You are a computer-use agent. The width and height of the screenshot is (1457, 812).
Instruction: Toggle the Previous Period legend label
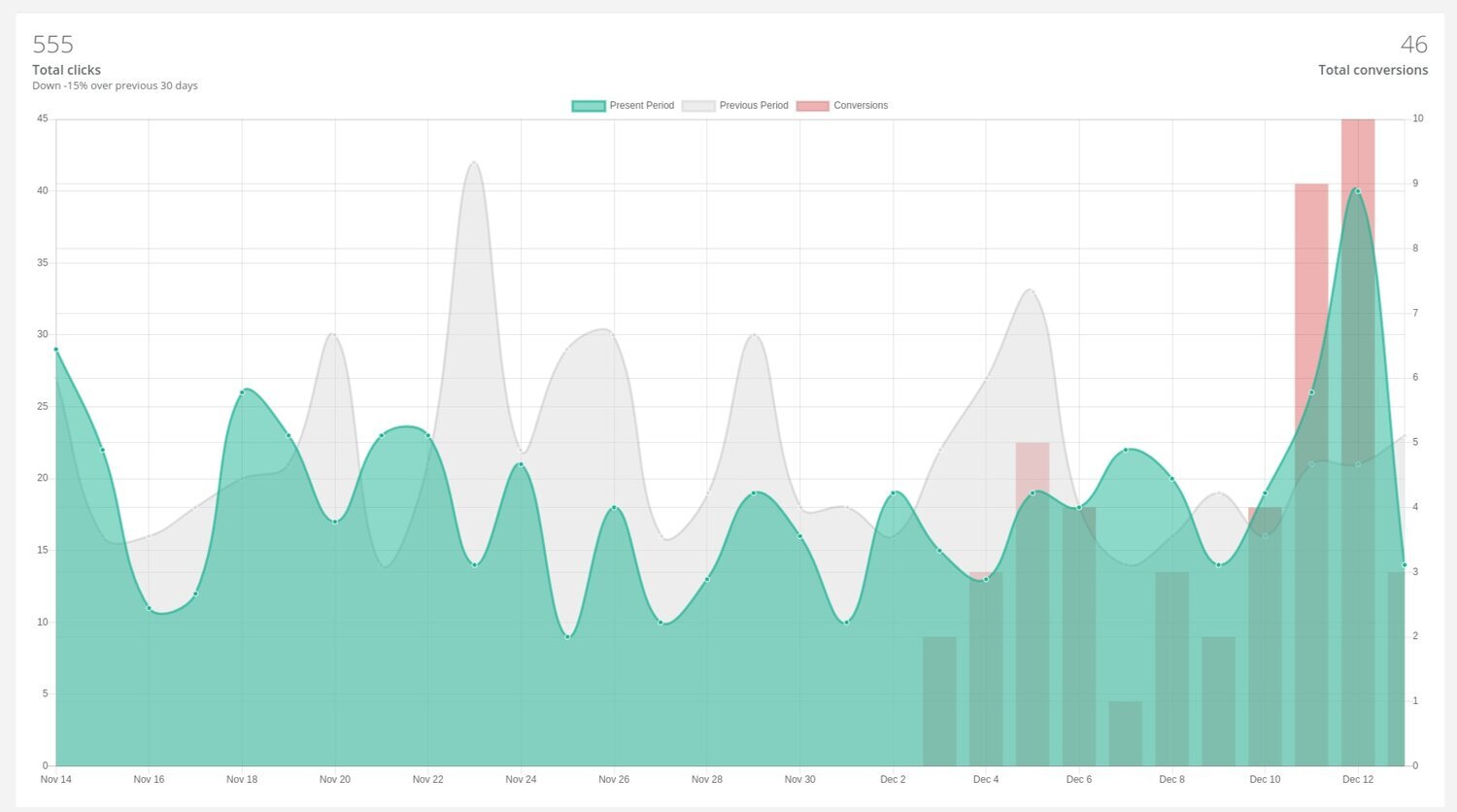753,106
